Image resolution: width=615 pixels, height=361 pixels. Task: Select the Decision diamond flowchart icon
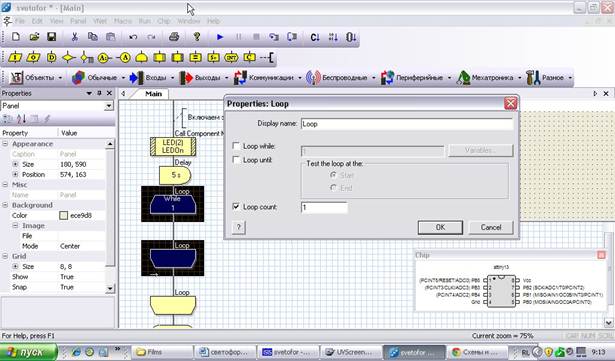point(69,57)
